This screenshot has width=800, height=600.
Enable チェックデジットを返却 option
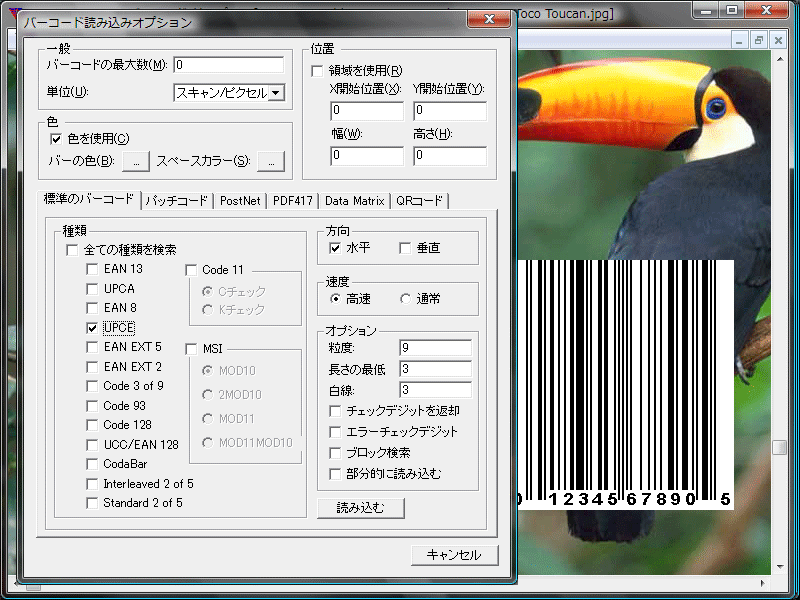(x=336, y=412)
